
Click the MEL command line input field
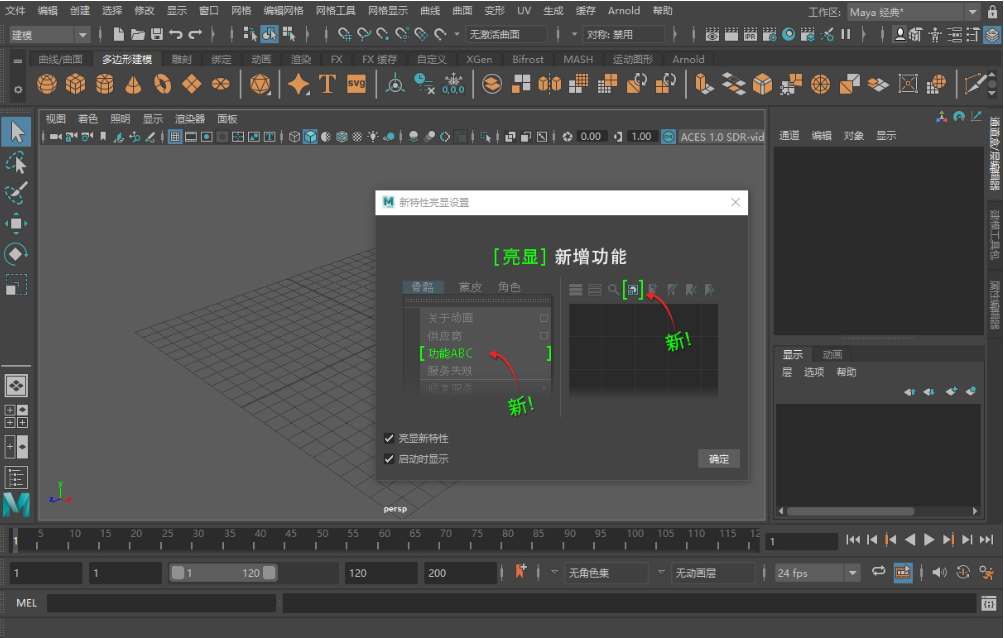tap(160, 603)
